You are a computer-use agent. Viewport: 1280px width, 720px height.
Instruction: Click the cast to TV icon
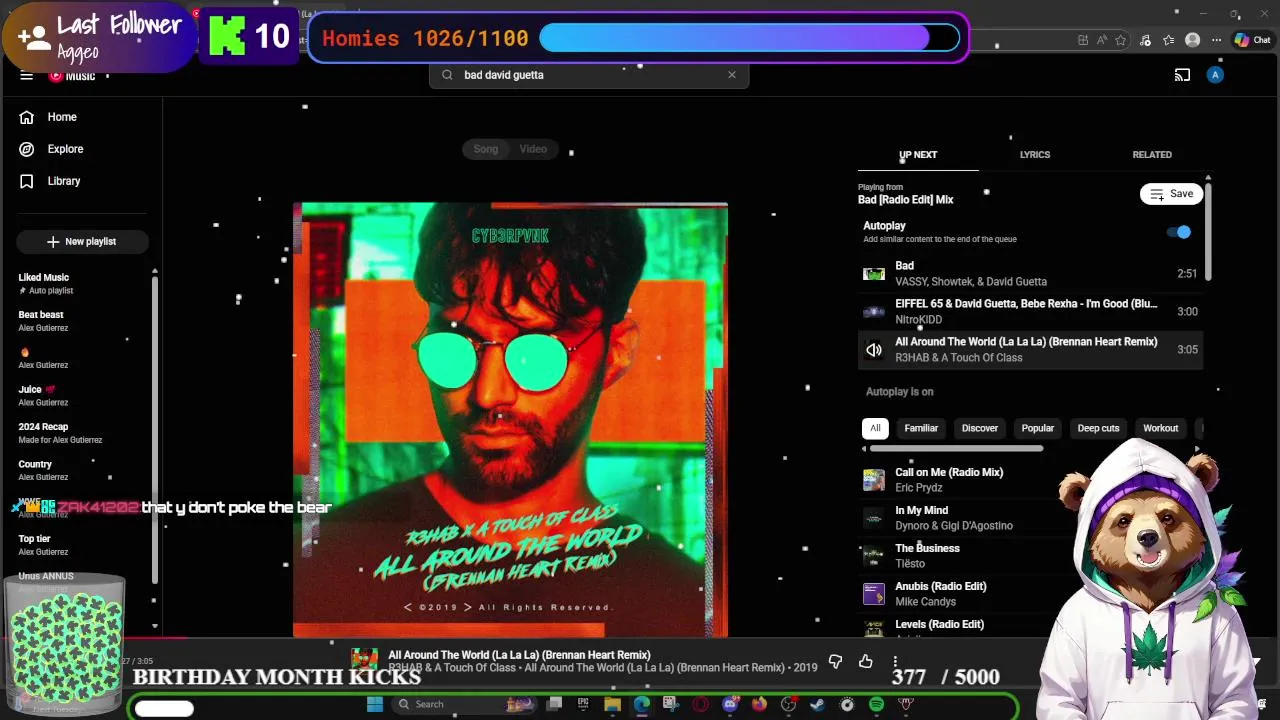point(1182,75)
